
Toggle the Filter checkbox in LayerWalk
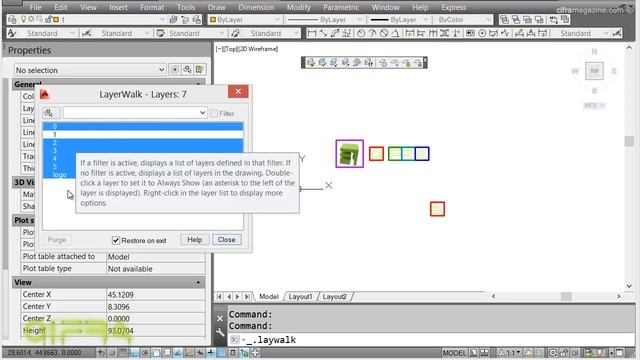(214, 113)
